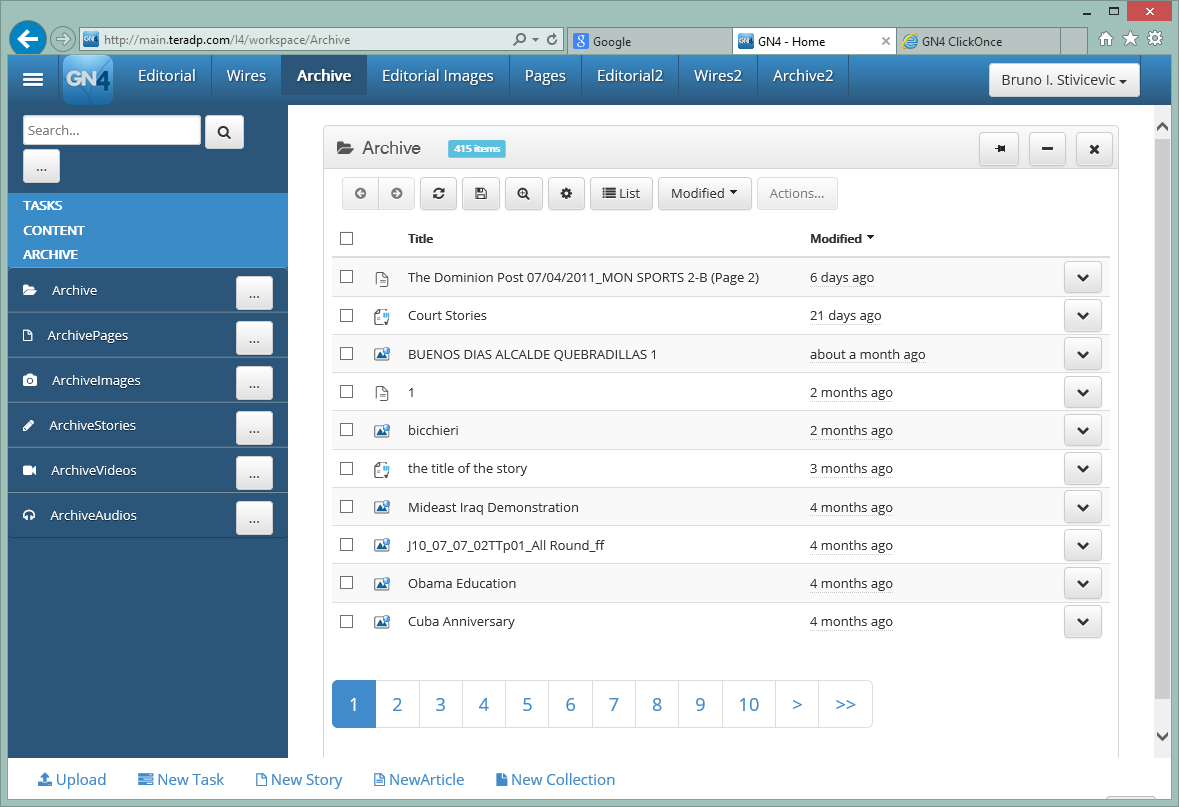Open the browser home icon

[x=1105, y=38]
